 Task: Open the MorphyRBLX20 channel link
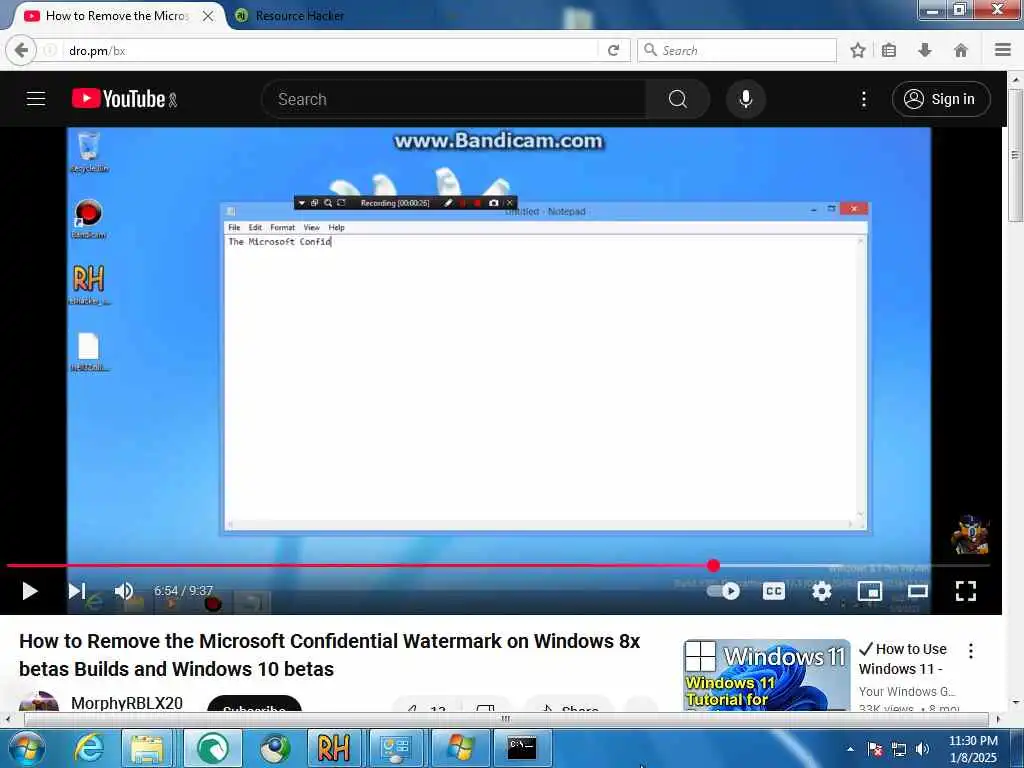pyautogui.click(x=127, y=703)
